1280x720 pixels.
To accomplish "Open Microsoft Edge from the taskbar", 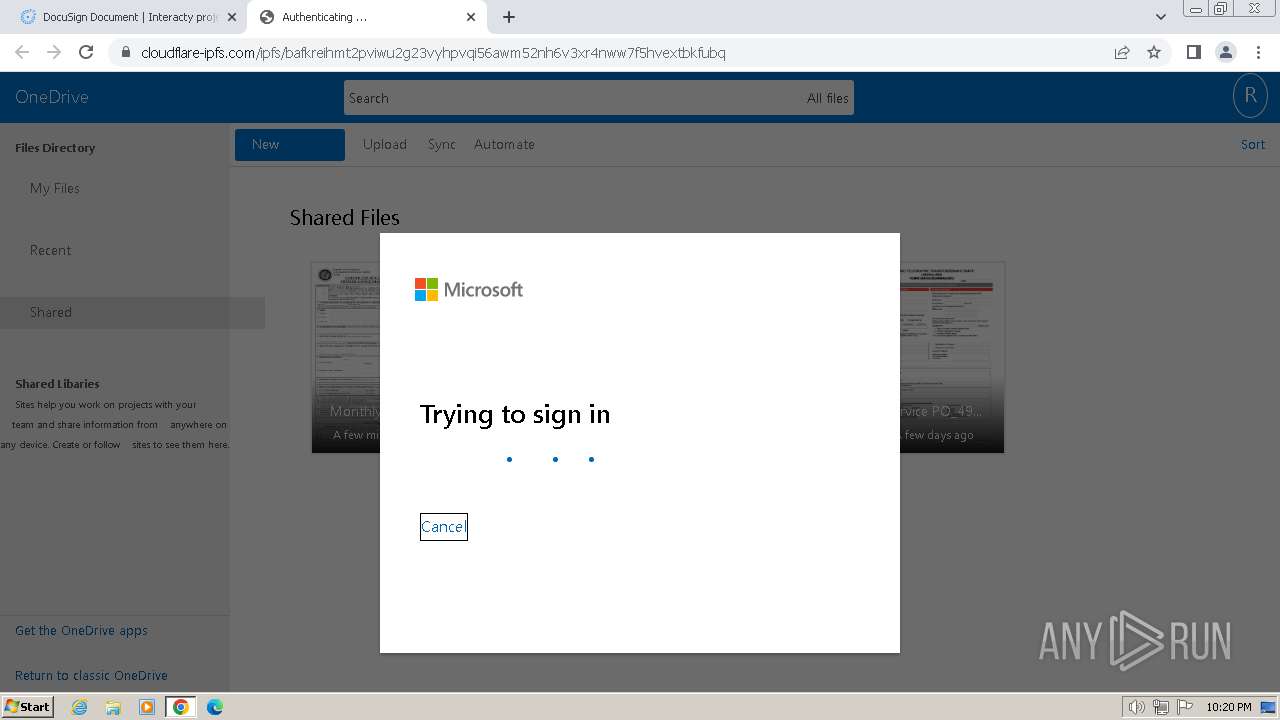I will click(215, 707).
